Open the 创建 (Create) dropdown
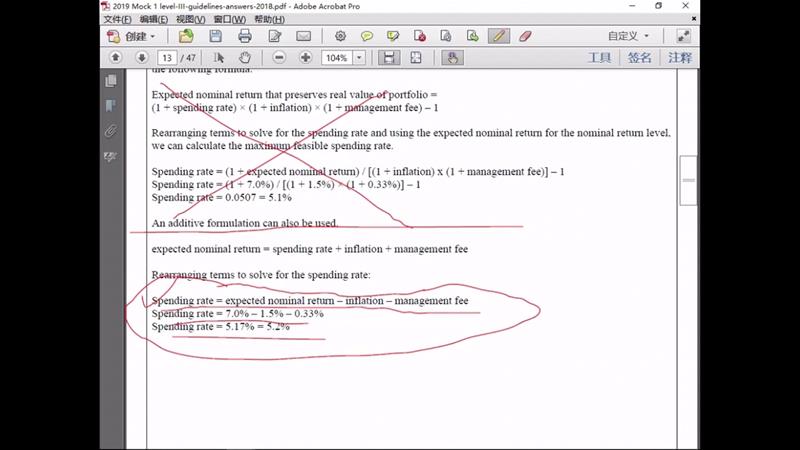This screenshot has height=450, width=800. pos(136,37)
